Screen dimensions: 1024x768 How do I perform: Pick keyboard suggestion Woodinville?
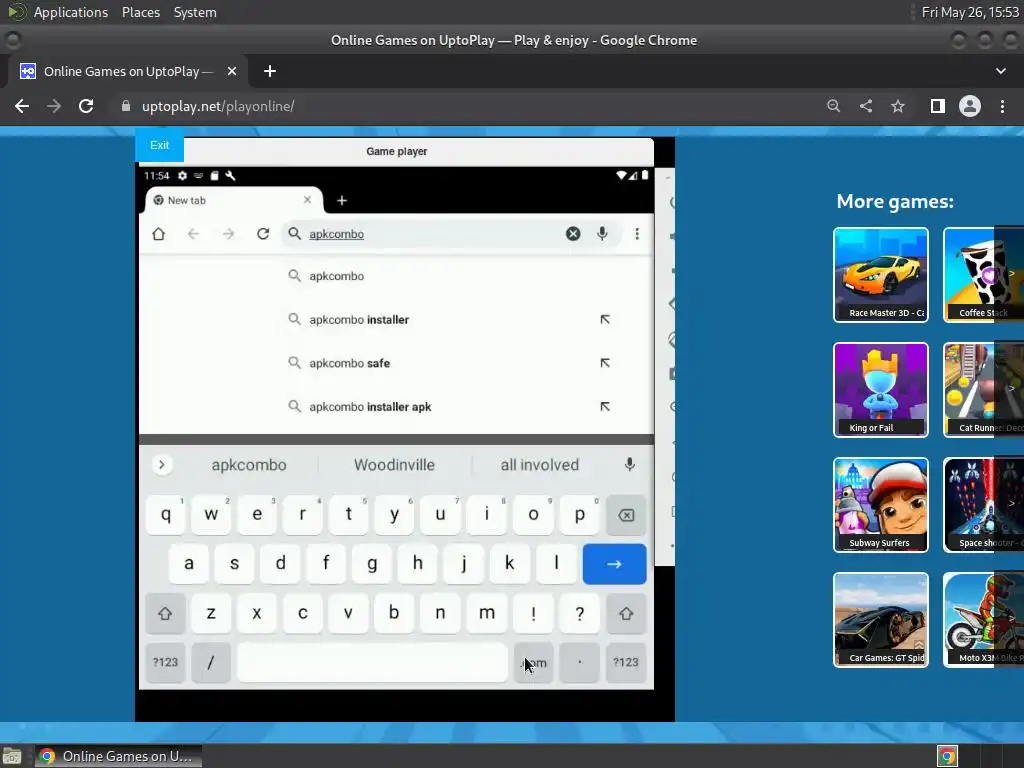(x=394, y=465)
